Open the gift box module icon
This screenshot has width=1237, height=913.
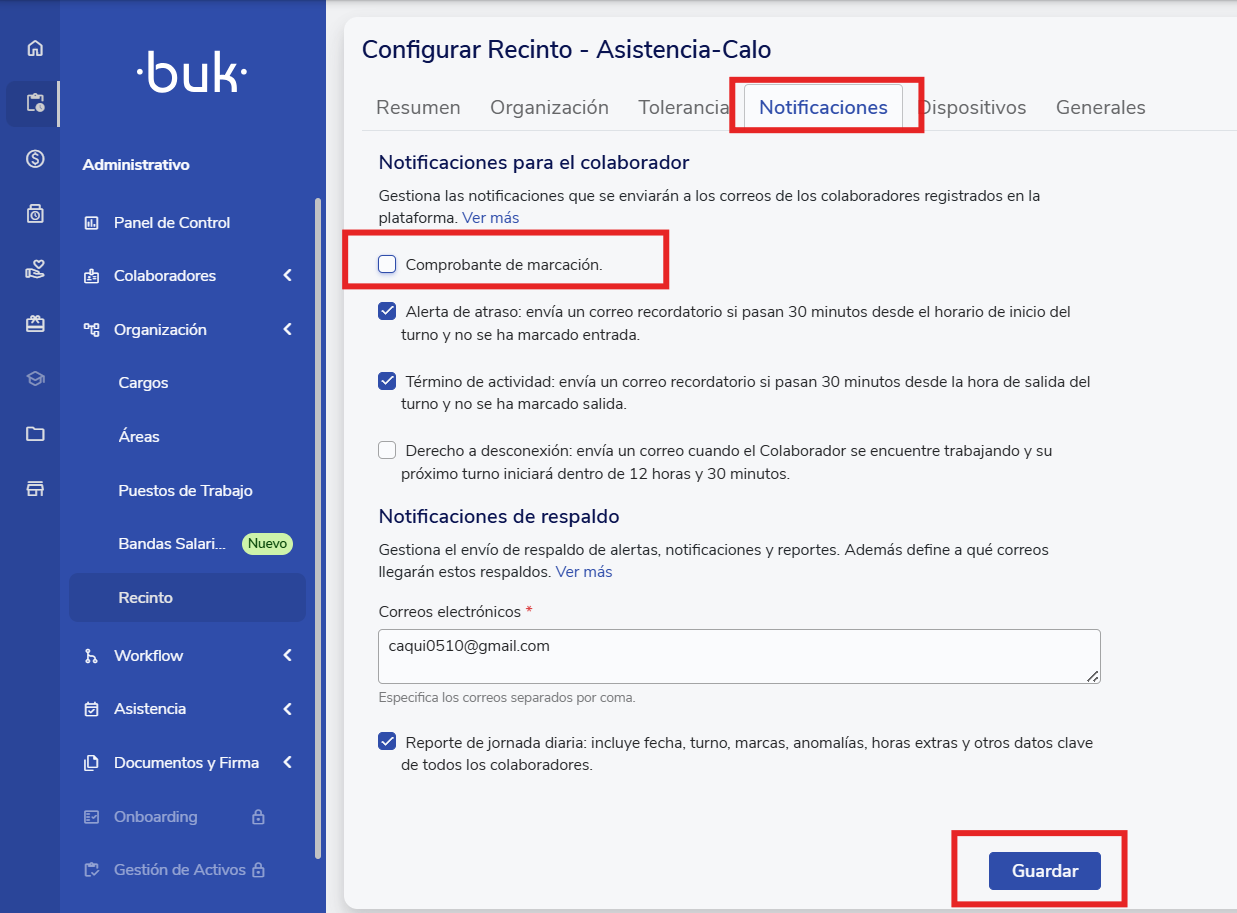coord(35,324)
